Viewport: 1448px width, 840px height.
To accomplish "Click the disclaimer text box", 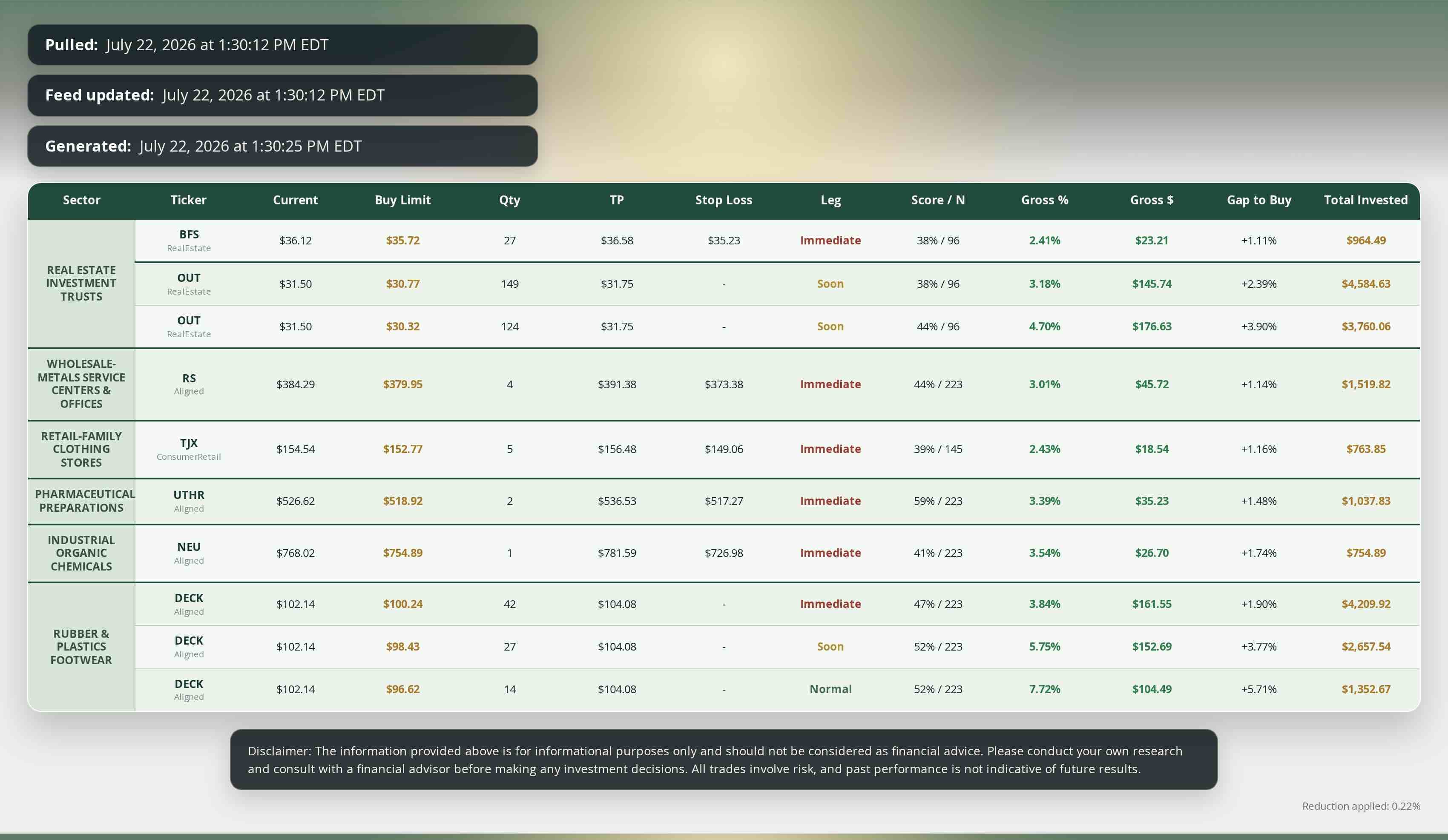I will click(x=724, y=760).
